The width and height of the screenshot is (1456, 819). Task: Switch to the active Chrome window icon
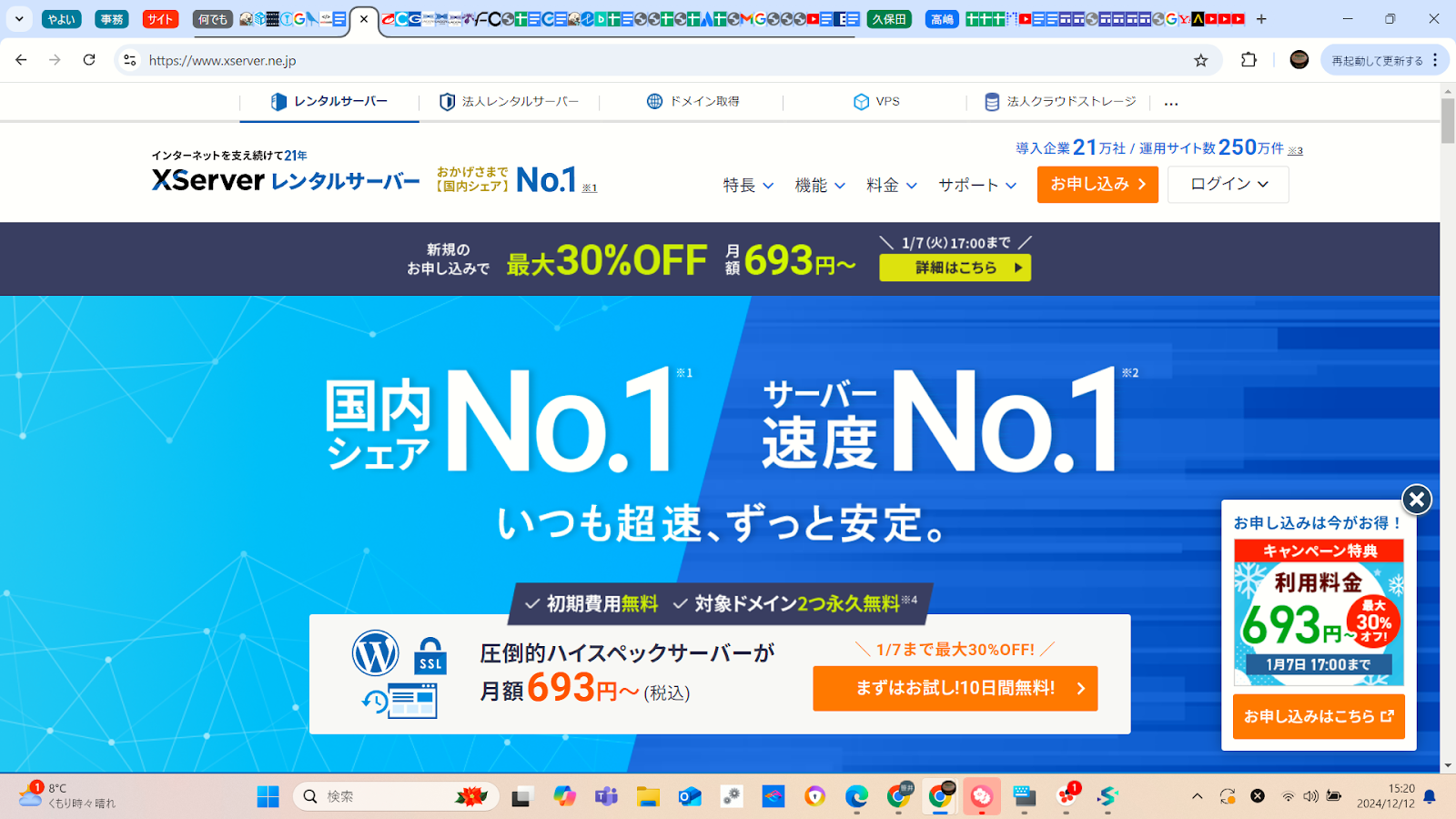[940, 797]
